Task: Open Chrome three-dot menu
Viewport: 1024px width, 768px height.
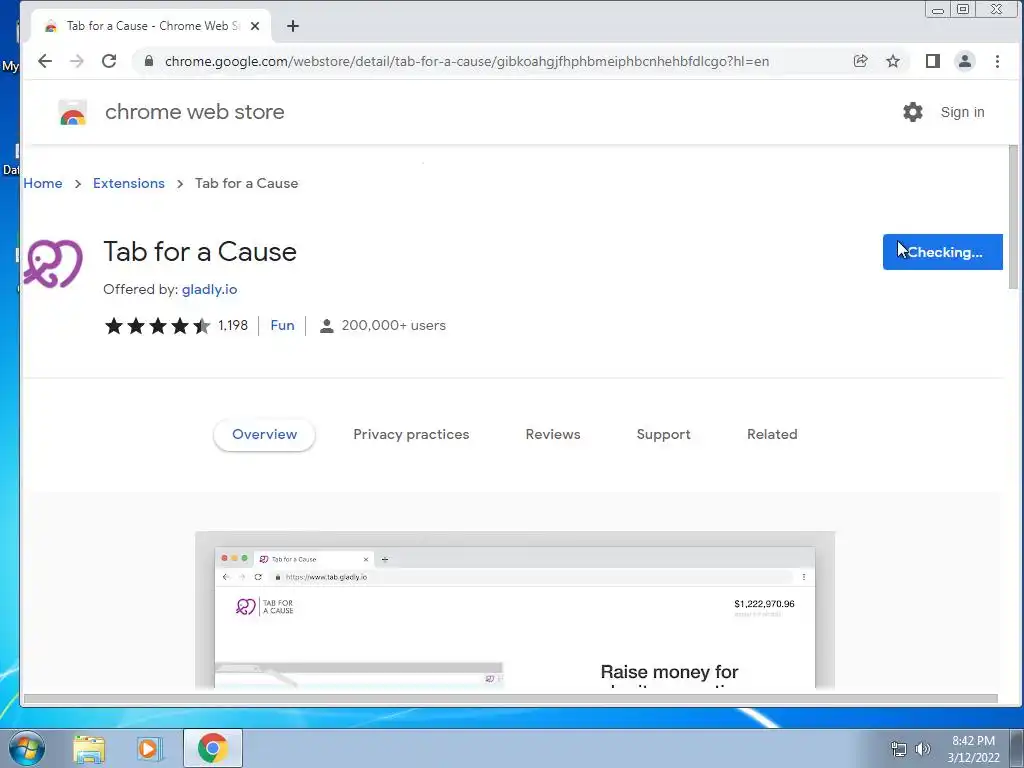Action: pos(997,61)
